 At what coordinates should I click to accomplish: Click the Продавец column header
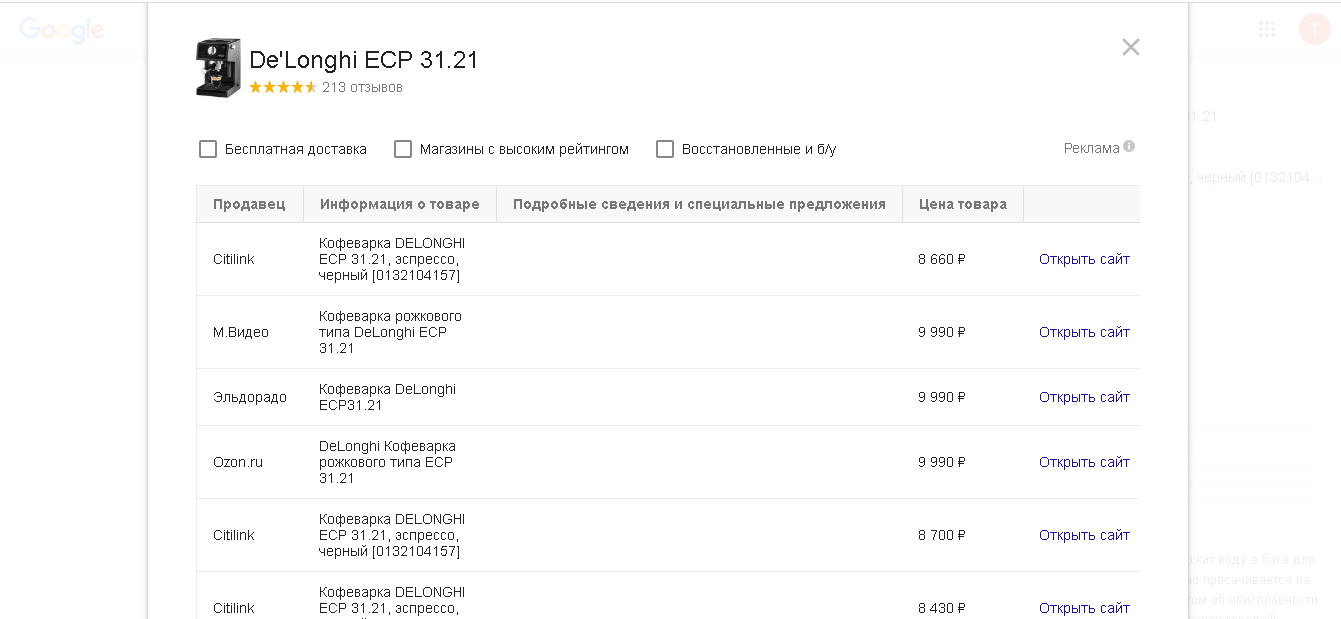[x=249, y=204]
